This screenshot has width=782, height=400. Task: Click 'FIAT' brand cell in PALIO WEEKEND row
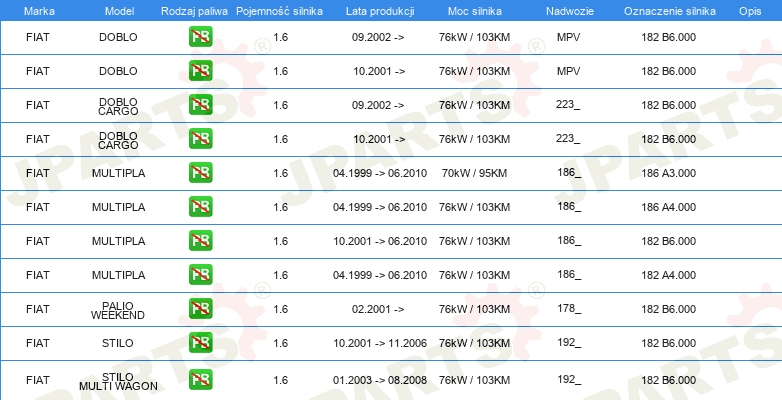click(38, 309)
